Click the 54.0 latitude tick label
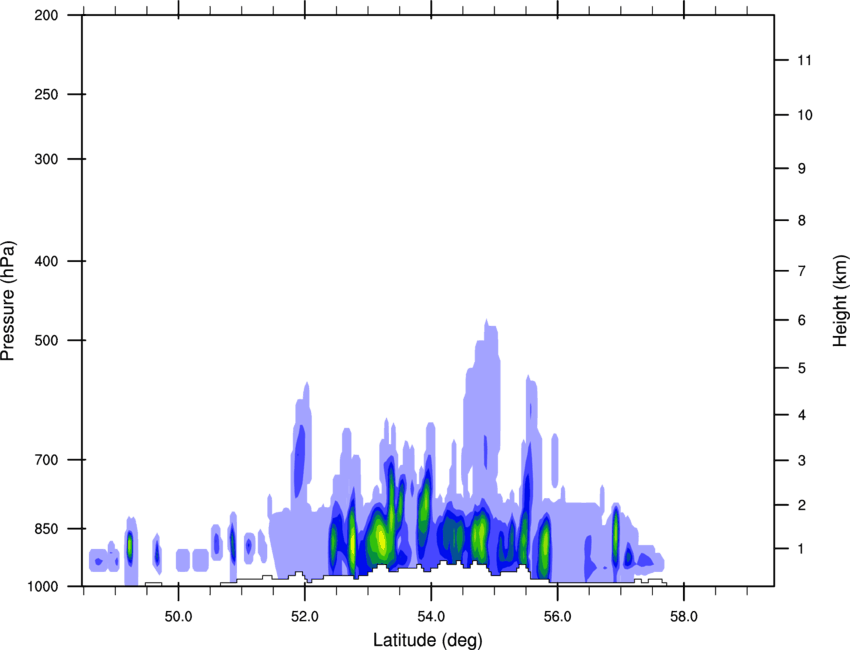The height and width of the screenshot is (650, 850). coord(431,617)
